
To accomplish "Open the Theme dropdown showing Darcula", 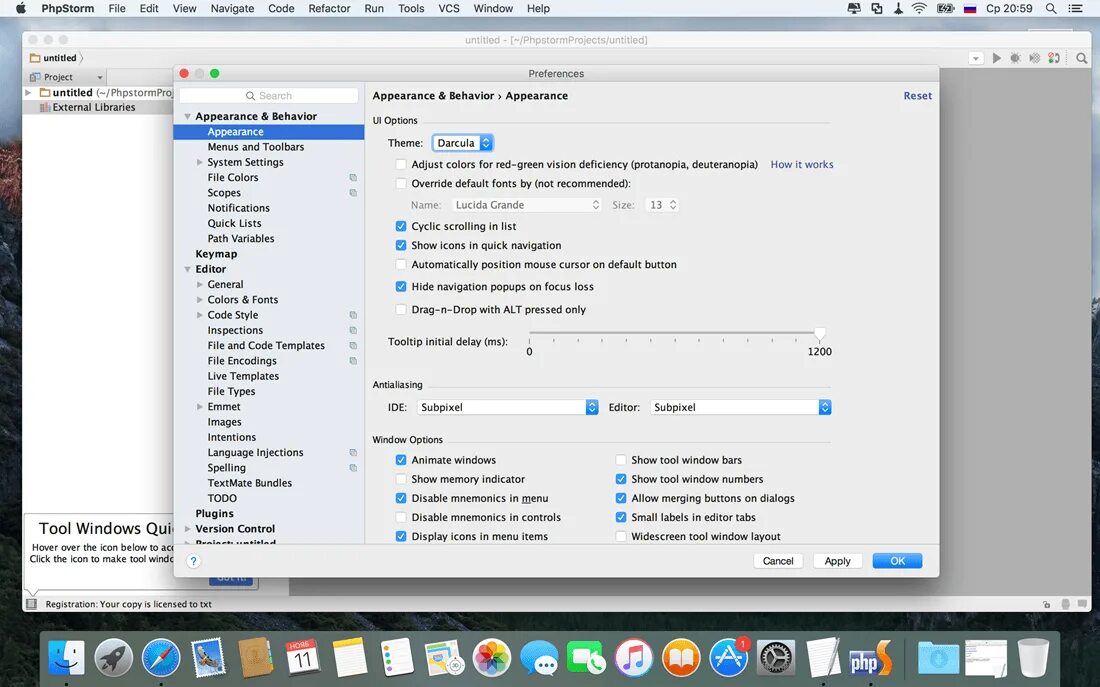I will point(462,143).
